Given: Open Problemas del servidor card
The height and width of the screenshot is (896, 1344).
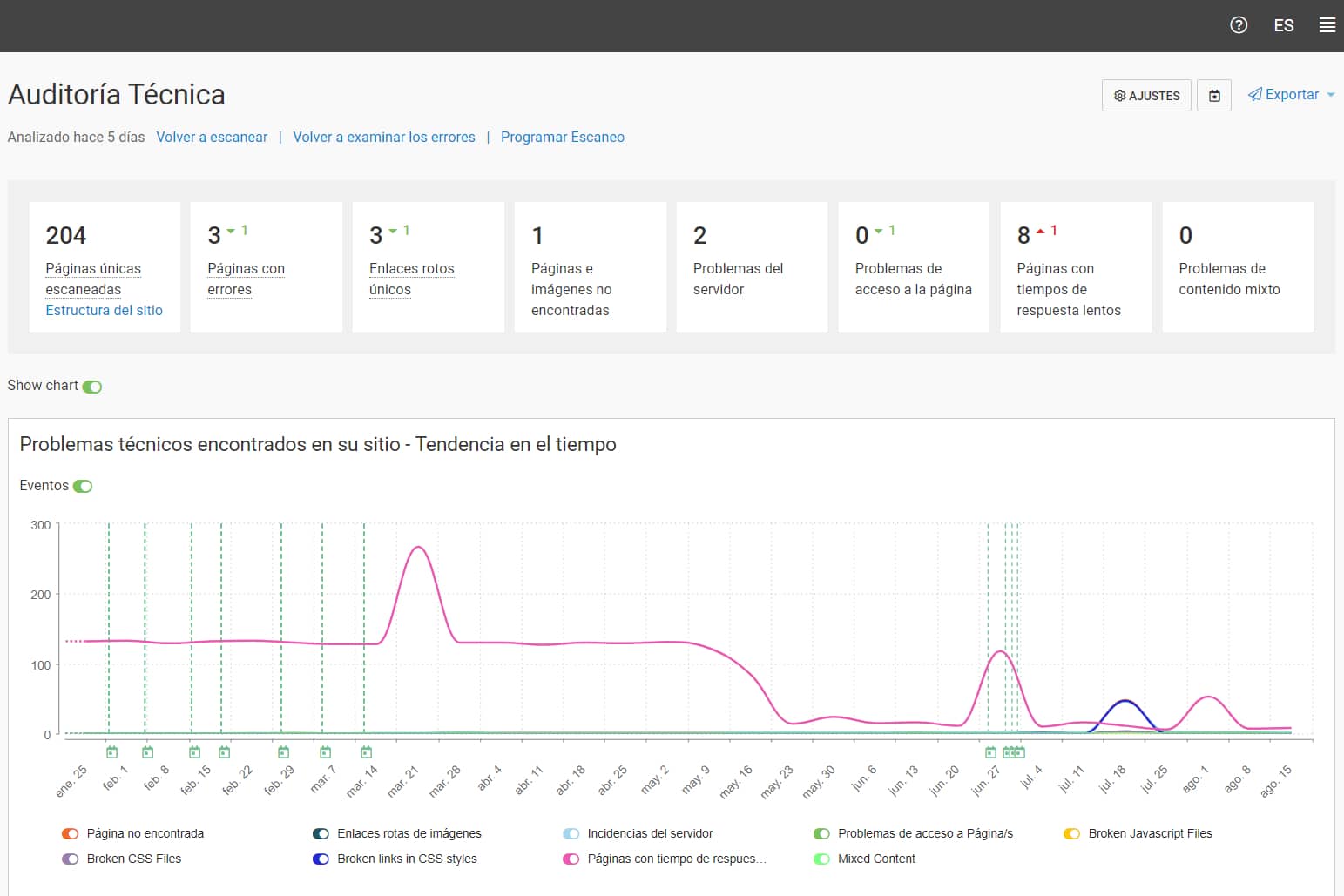Looking at the screenshot, I should click(752, 267).
